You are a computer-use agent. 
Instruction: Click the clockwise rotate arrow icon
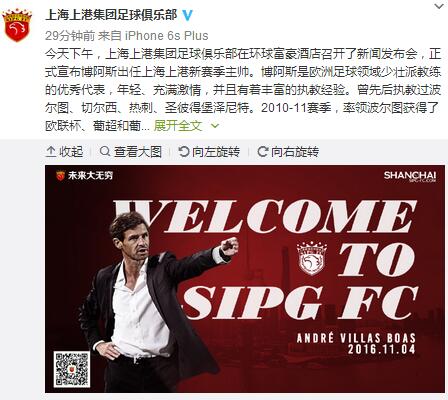click(263, 152)
